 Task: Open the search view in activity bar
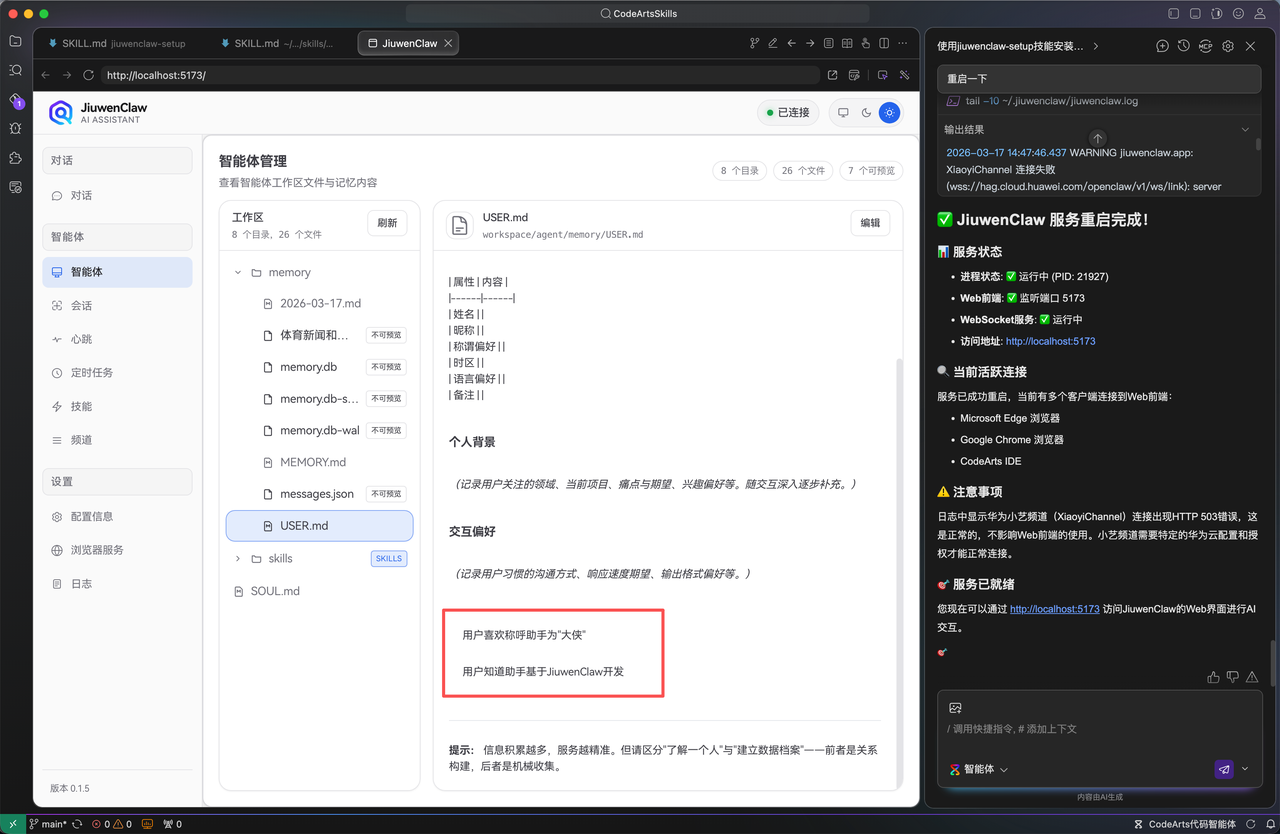click(x=15, y=70)
